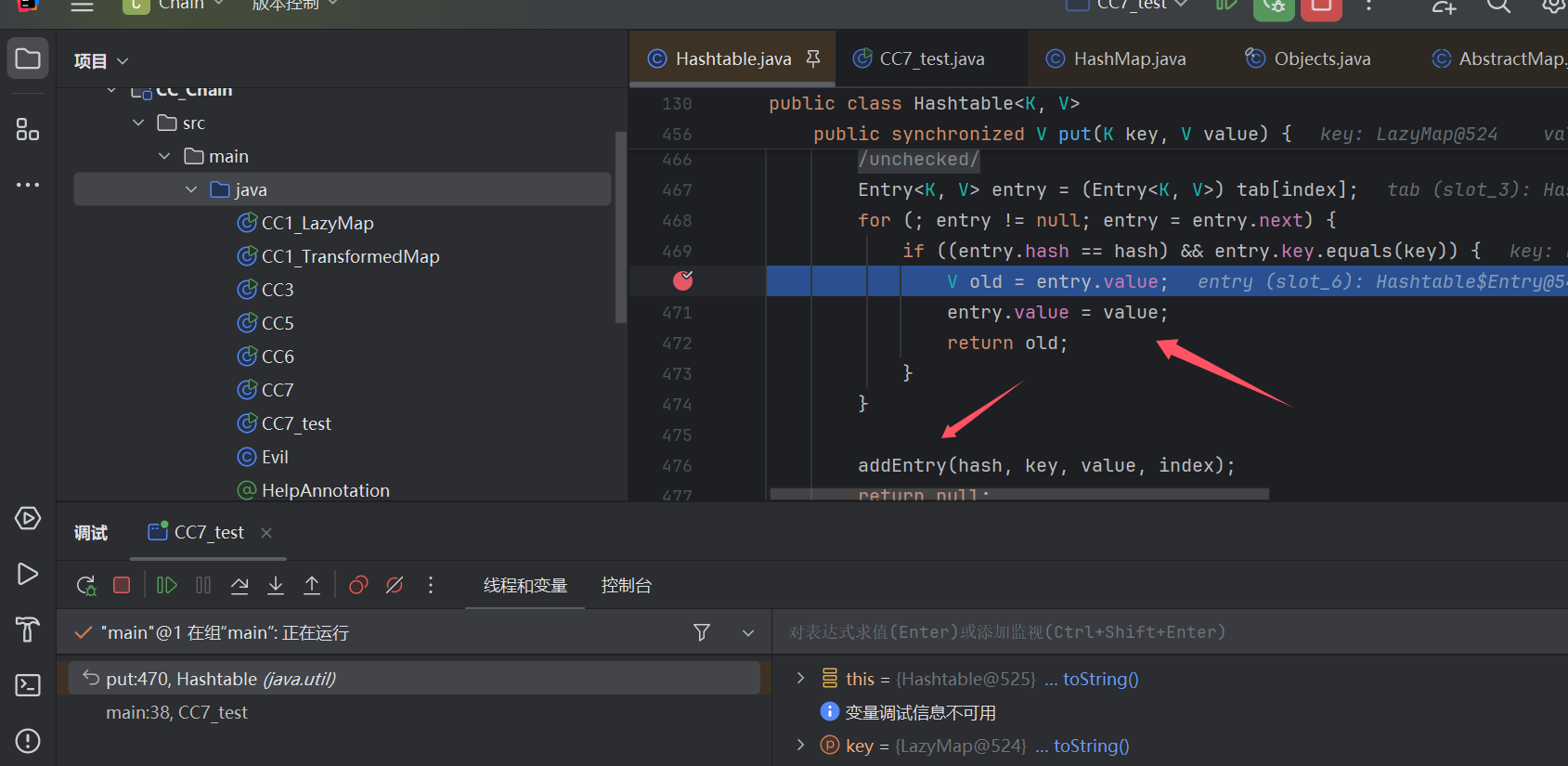Viewport: 1568px width, 766px height.
Task: Open the CC7_test run configuration dropdown
Action: (1128, 5)
